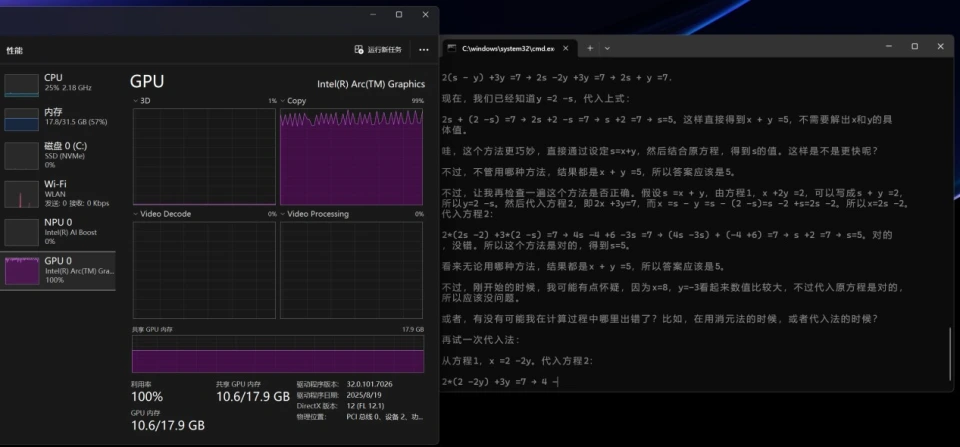
Task: Switch to the cmd.exe terminal tab
Action: point(508,48)
